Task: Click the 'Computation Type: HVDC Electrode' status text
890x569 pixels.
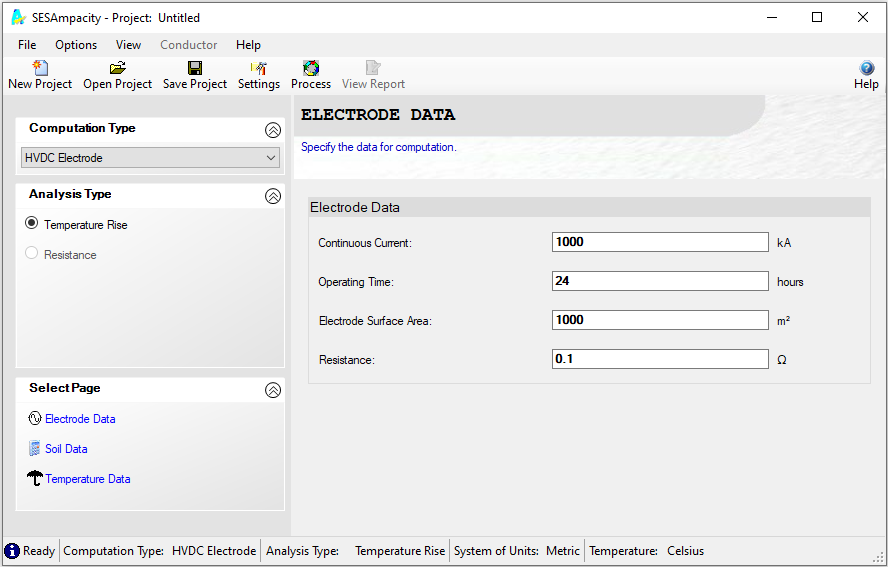Action: point(159,551)
